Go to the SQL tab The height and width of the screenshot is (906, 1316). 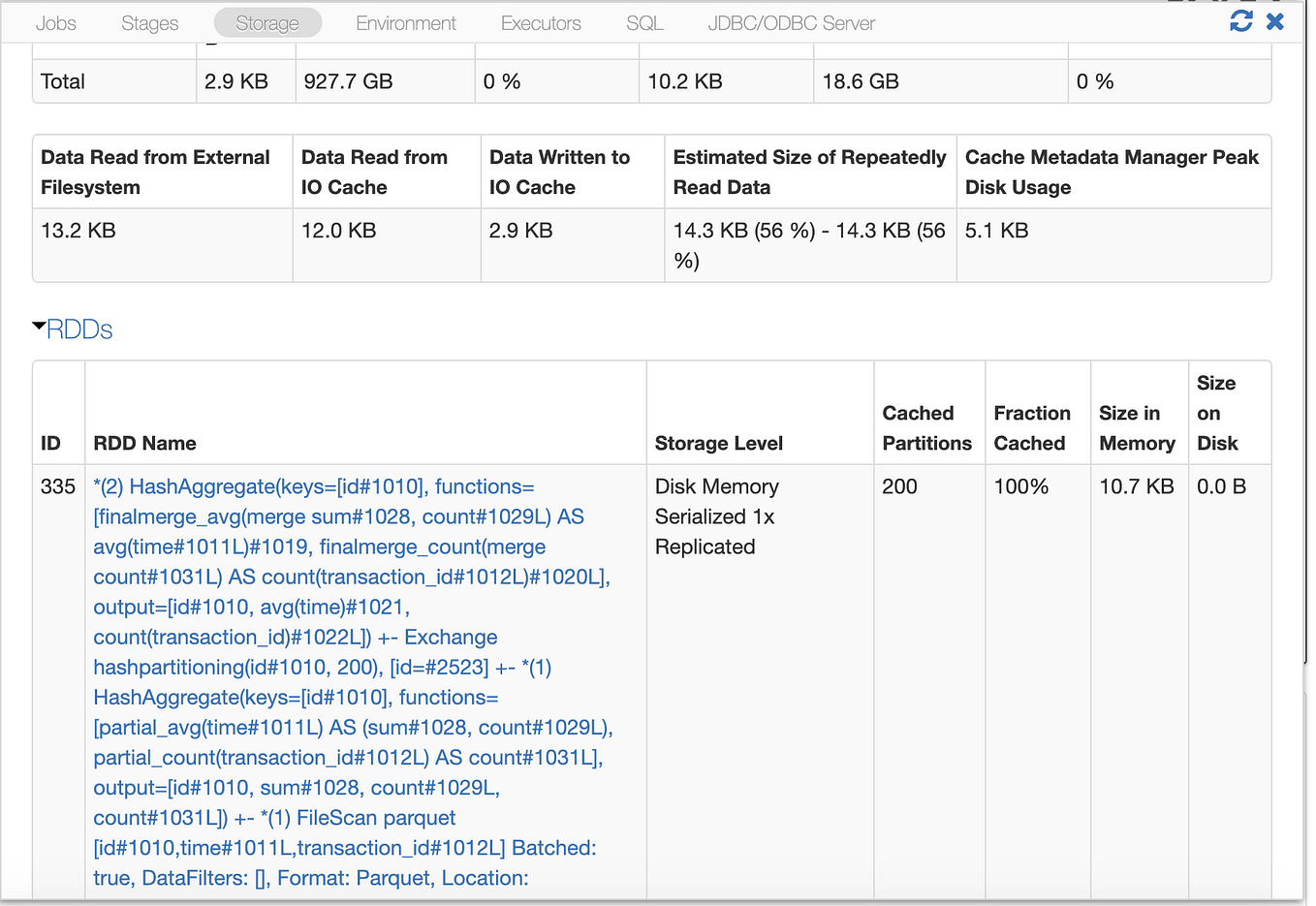click(x=643, y=22)
